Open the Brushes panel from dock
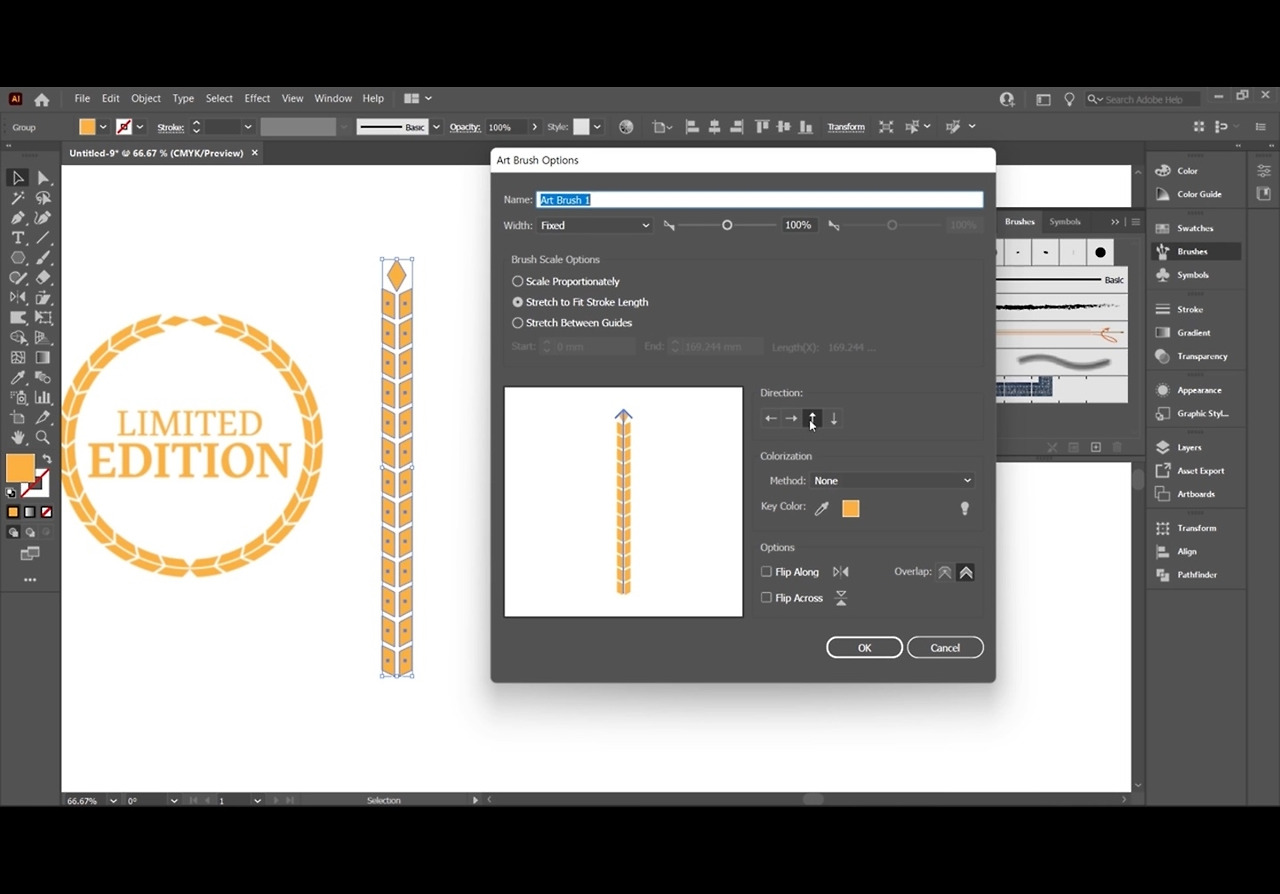 point(1194,252)
